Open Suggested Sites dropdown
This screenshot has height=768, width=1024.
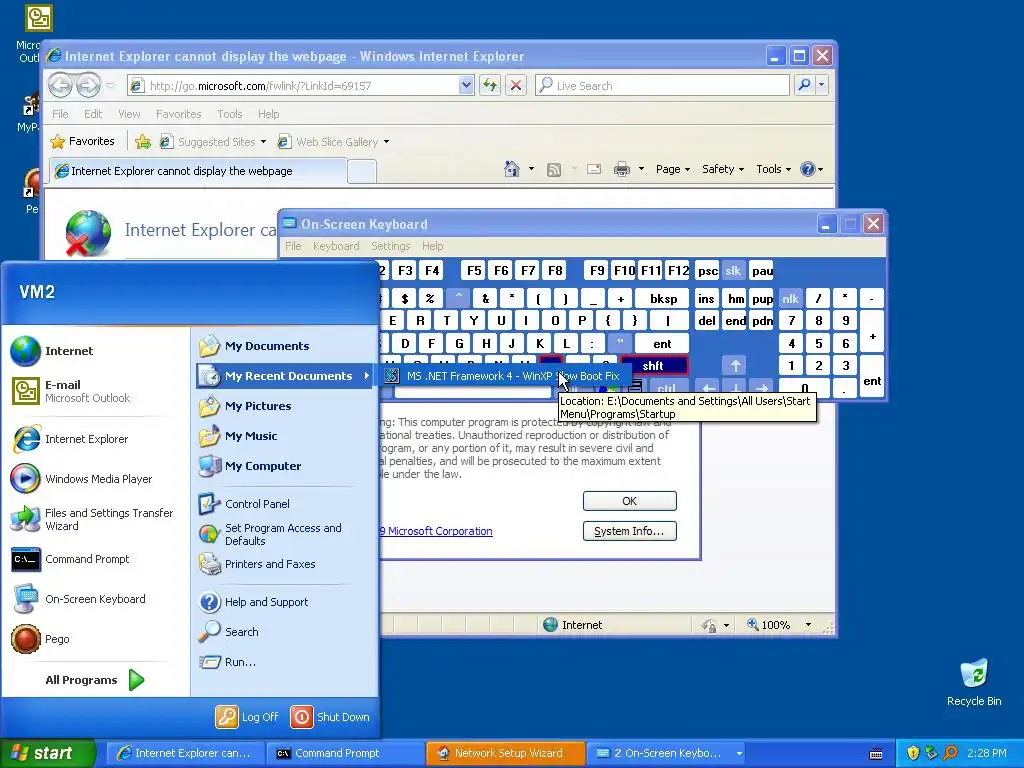coord(263,142)
